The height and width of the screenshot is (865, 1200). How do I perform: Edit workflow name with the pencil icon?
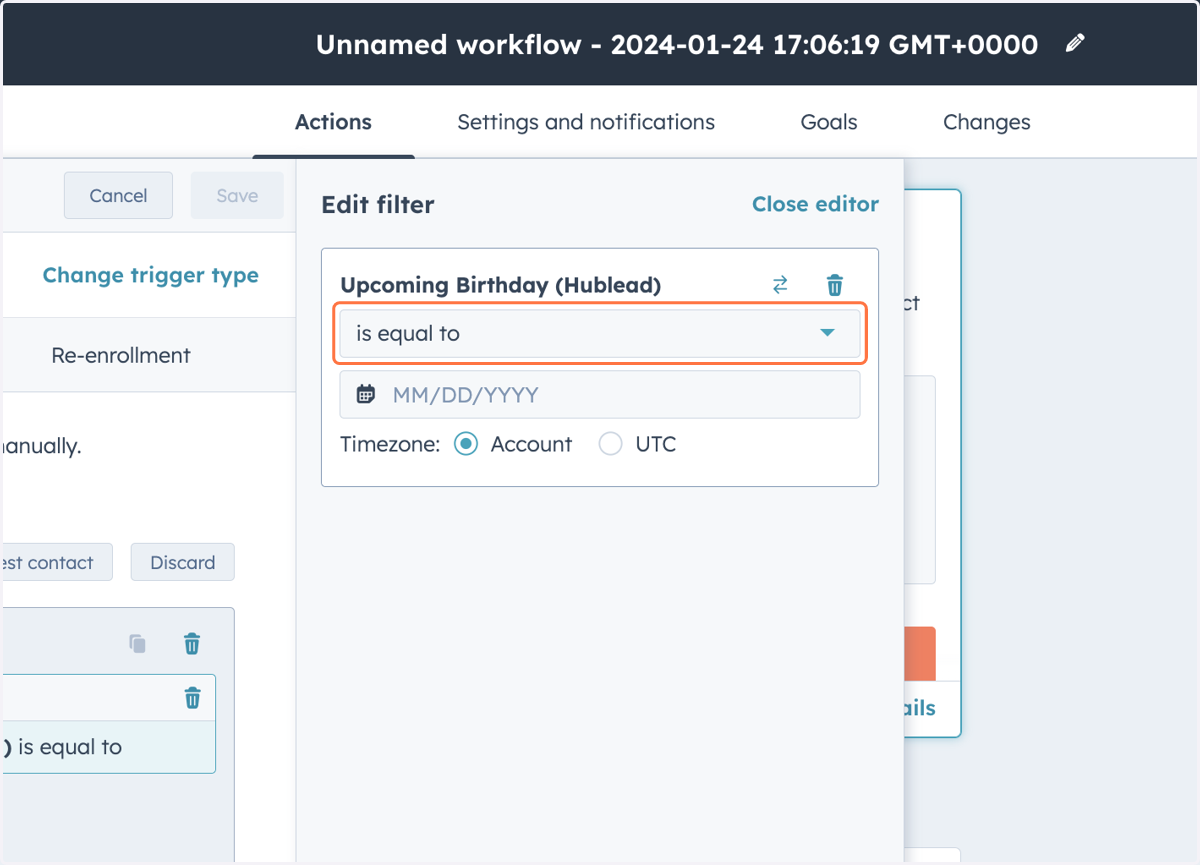coord(1075,43)
